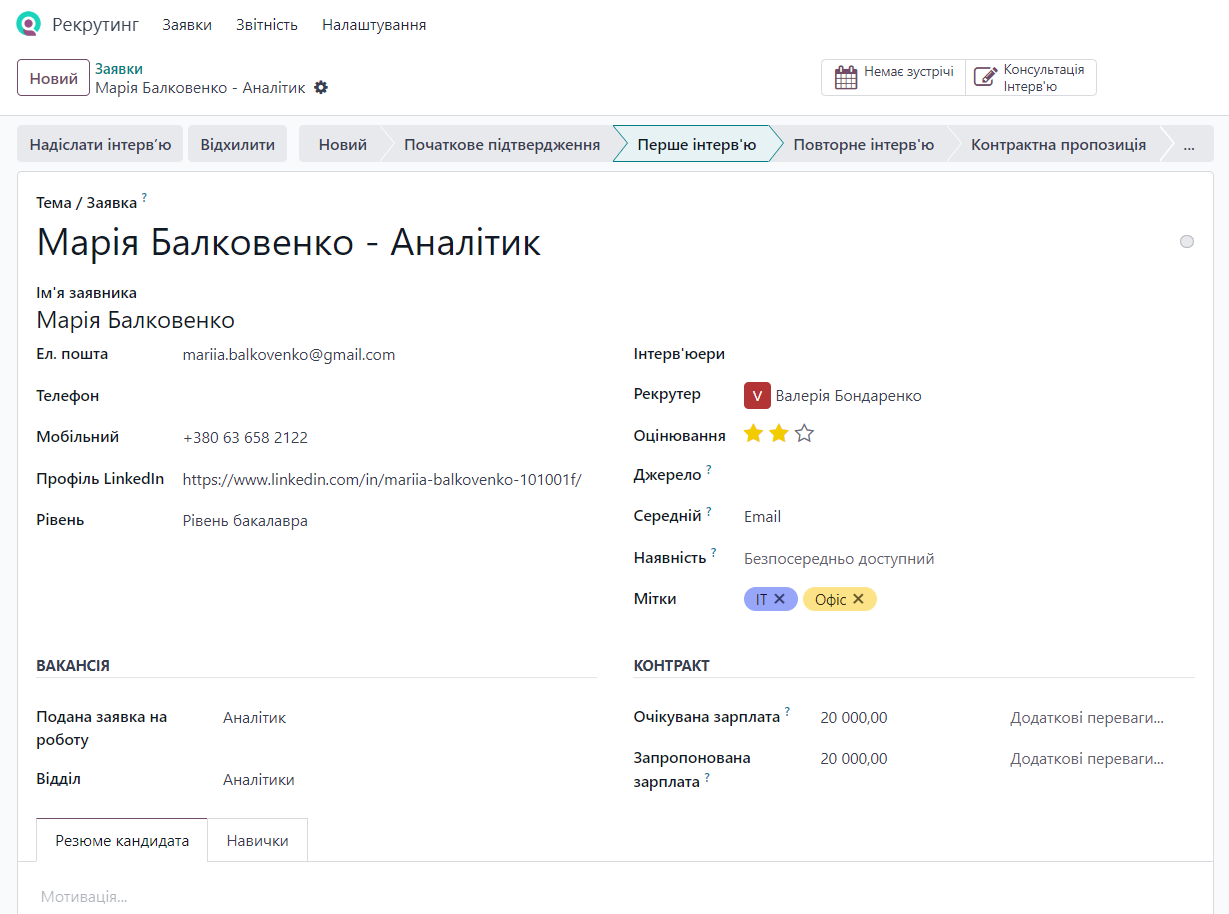Screen dimensions: 1229x914
Task: Select the Повторне інтерв'ю stage
Action: click(863, 144)
